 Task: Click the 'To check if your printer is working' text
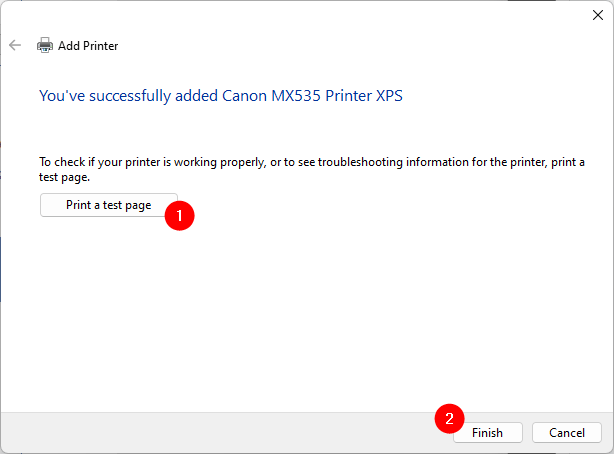click(312, 169)
